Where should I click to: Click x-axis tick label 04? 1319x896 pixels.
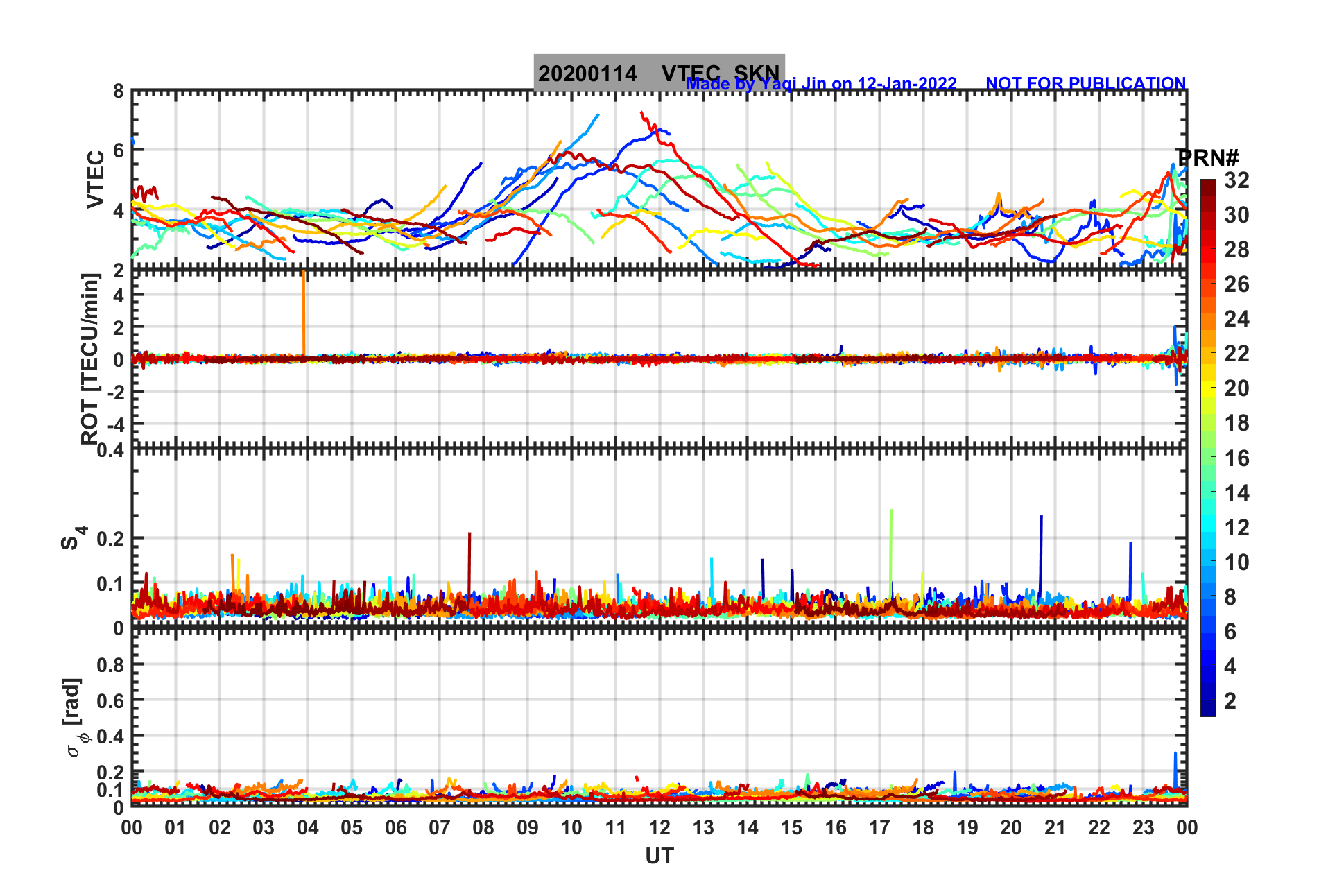pos(308,827)
